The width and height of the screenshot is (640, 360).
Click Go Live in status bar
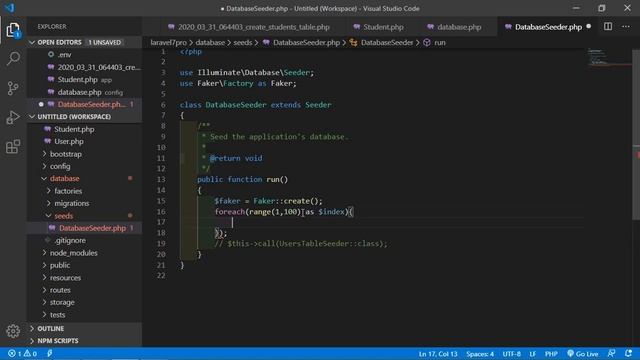point(582,354)
